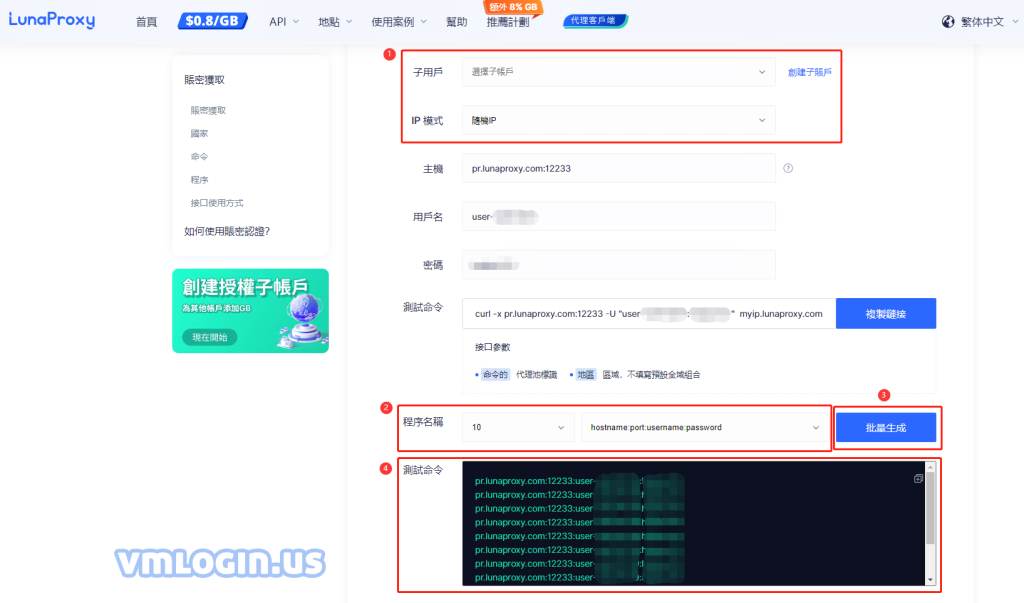Click the 創建子賬戶 link
1024x603 pixels.
(x=809, y=73)
